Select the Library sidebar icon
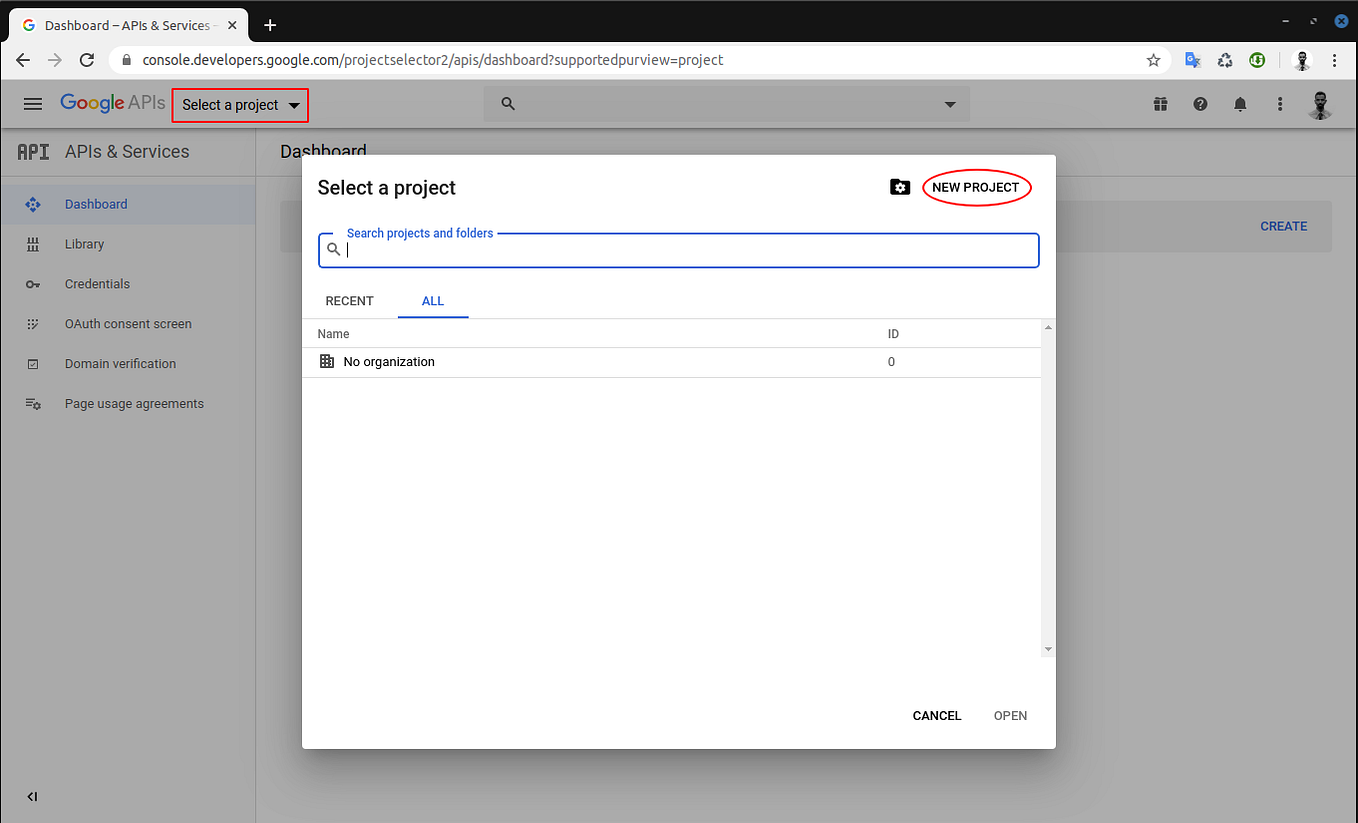The width and height of the screenshot is (1358, 823). point(33,243)
